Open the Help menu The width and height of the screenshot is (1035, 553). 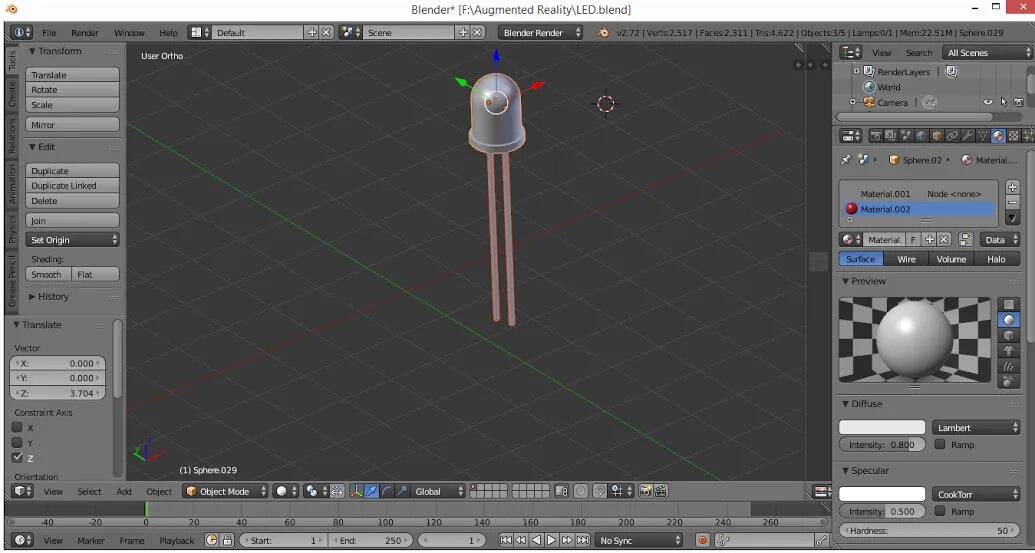168,32
